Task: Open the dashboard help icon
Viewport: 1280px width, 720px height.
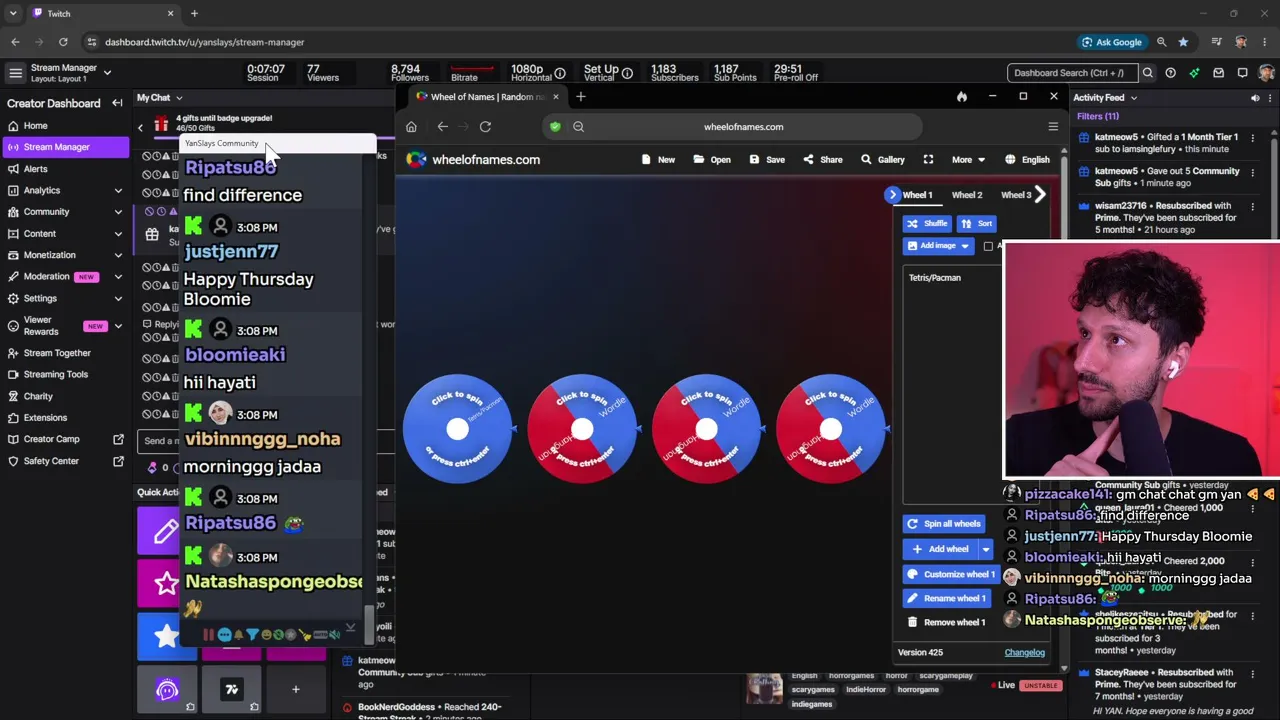Action: click(x=1170, y=73)
